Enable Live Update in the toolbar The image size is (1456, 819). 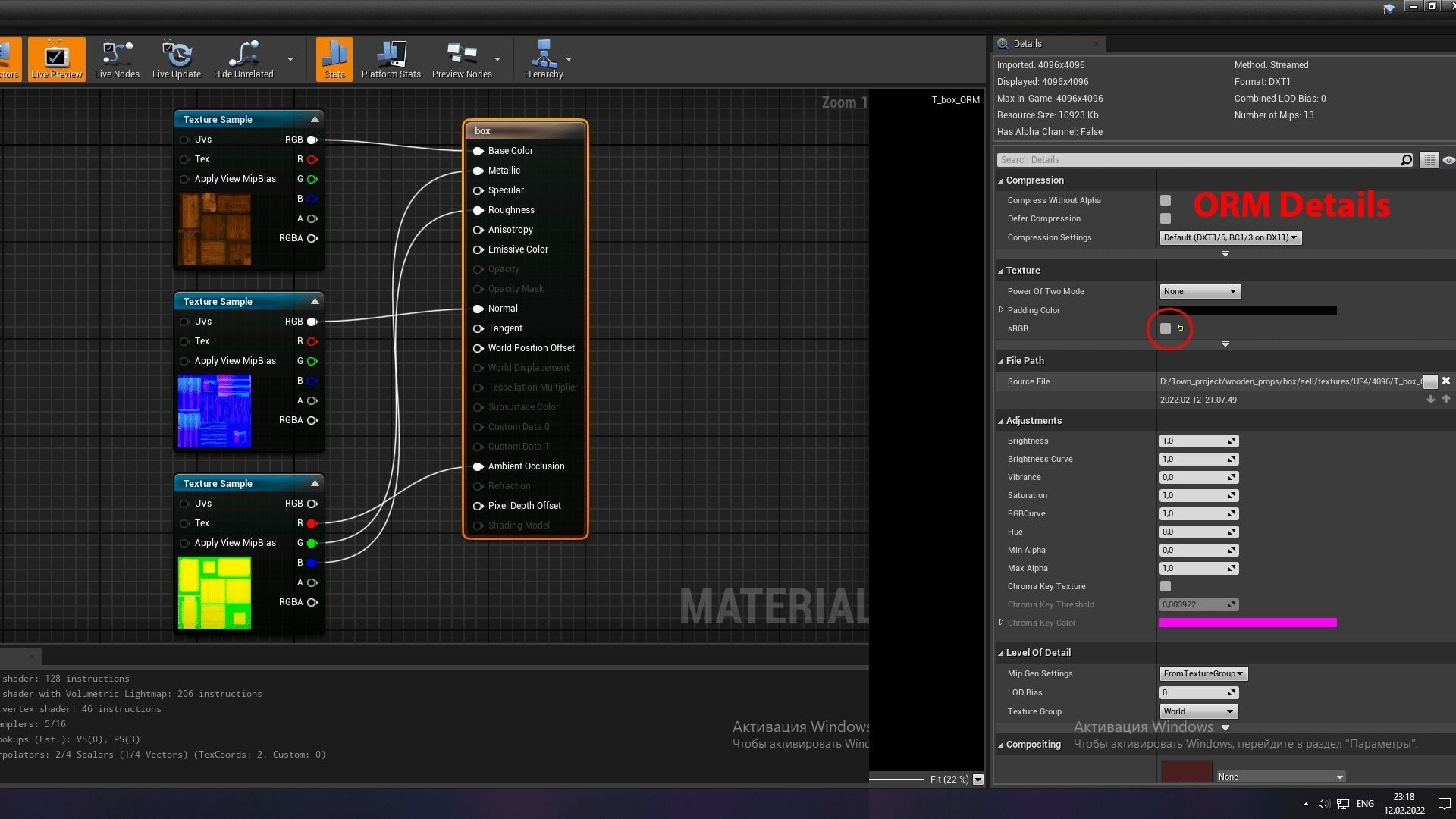[x=176, y=59]
